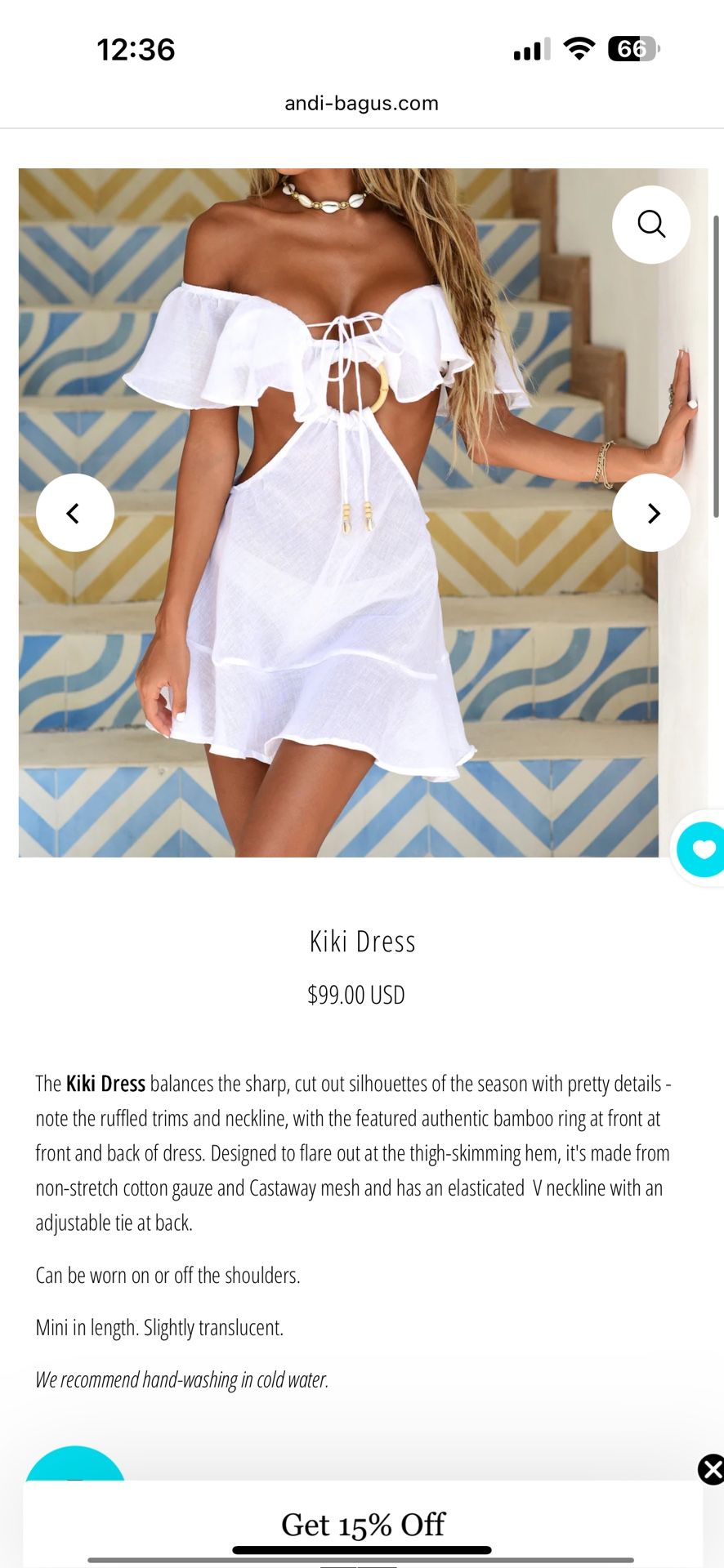This screenshot has width=724, height=1568.
Task: Tap the andi-bagus.com address bar
Action: [x=362, y=103]
